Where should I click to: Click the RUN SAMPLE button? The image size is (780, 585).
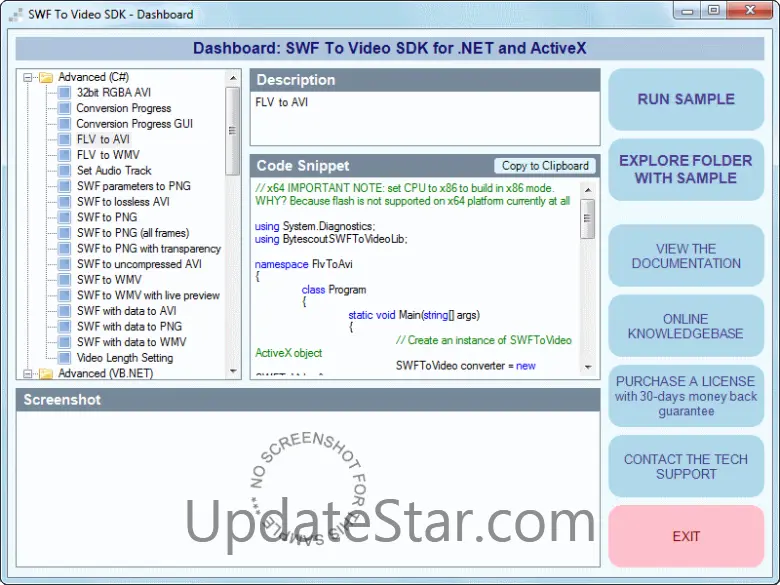tap(686, 99)
